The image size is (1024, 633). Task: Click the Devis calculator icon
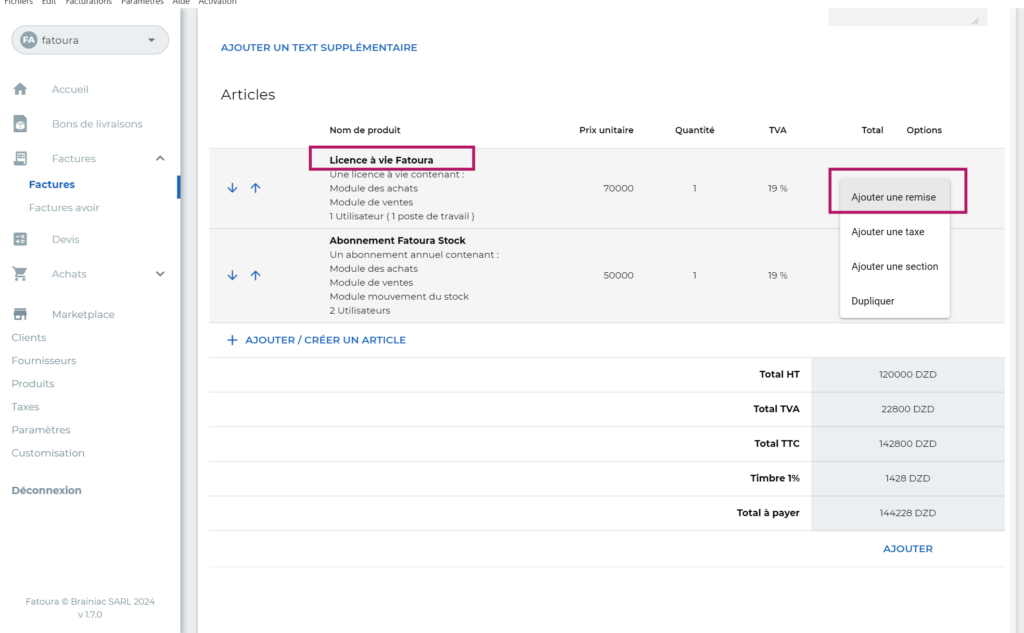click(x=20, y=239)
